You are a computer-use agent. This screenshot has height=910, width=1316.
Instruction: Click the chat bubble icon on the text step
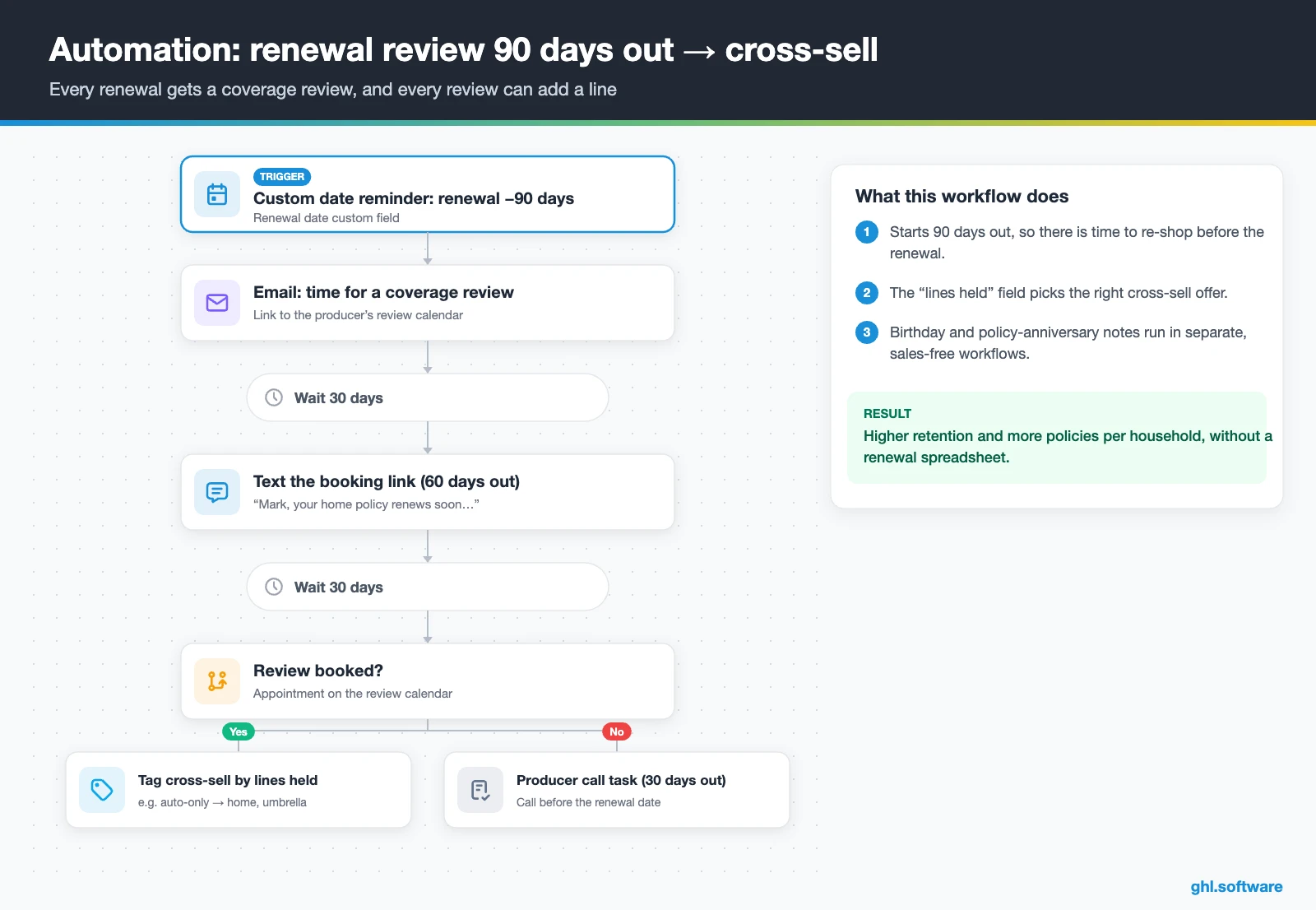[x=217, y=492]
